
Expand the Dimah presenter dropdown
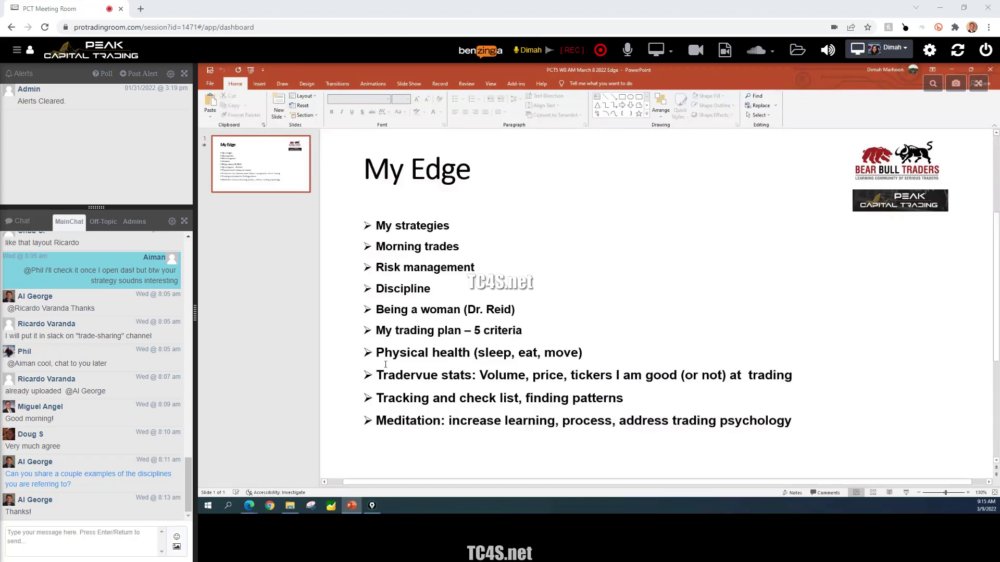point(879,48)
